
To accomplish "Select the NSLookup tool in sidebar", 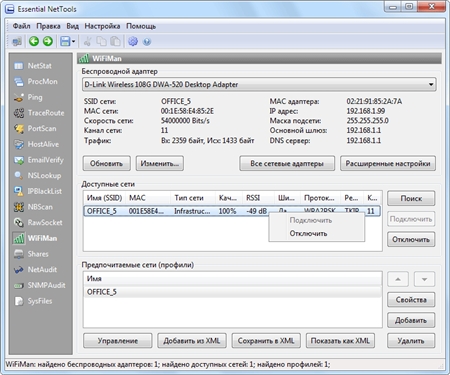I will click(37, 175).
